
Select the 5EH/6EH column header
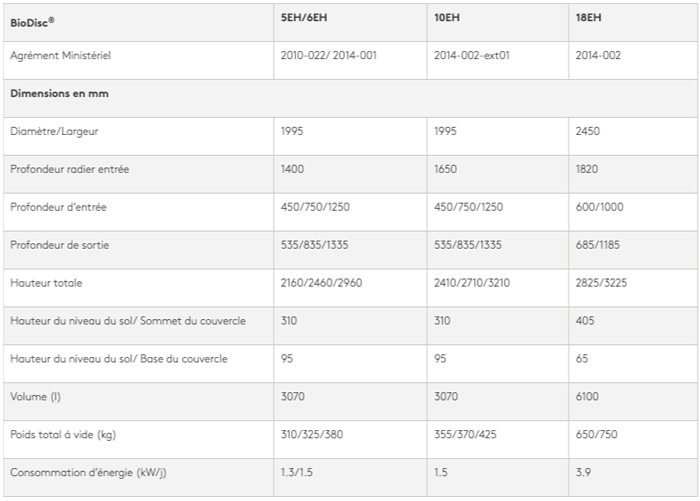point(306,19)
